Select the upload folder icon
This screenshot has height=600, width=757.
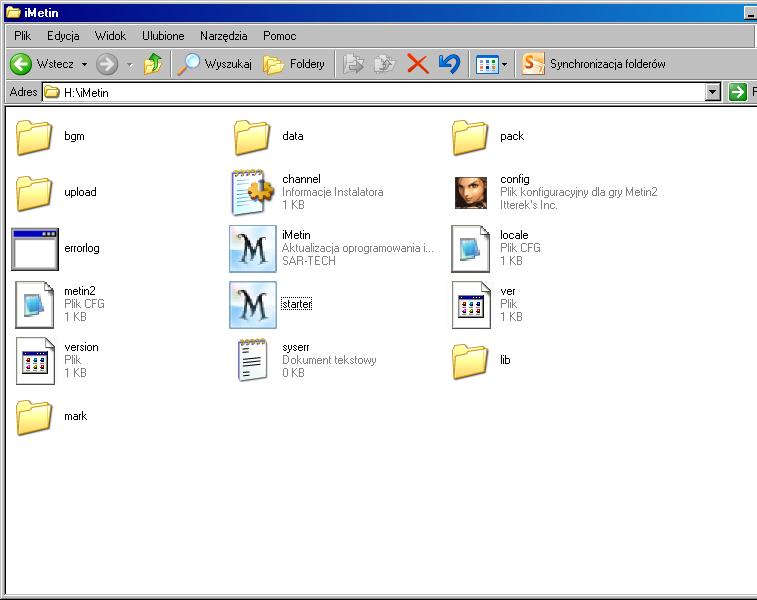pyautogui.click(x=34, y=194)
